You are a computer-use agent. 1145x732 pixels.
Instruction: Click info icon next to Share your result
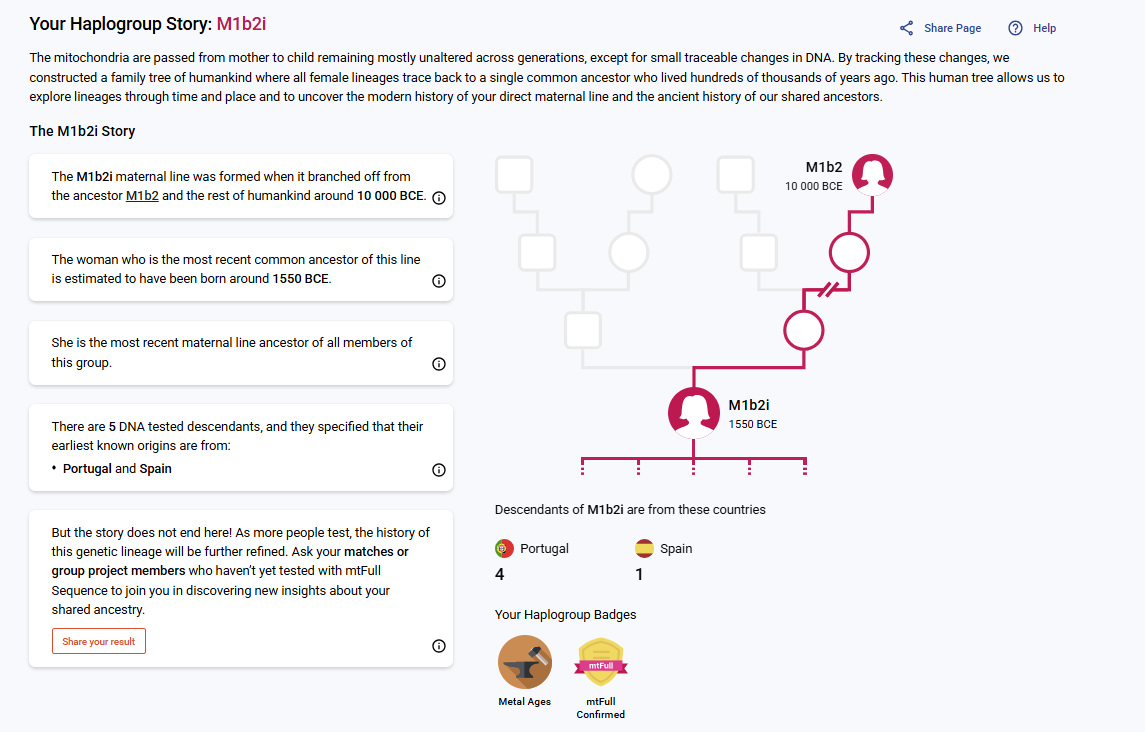point(439,647)
